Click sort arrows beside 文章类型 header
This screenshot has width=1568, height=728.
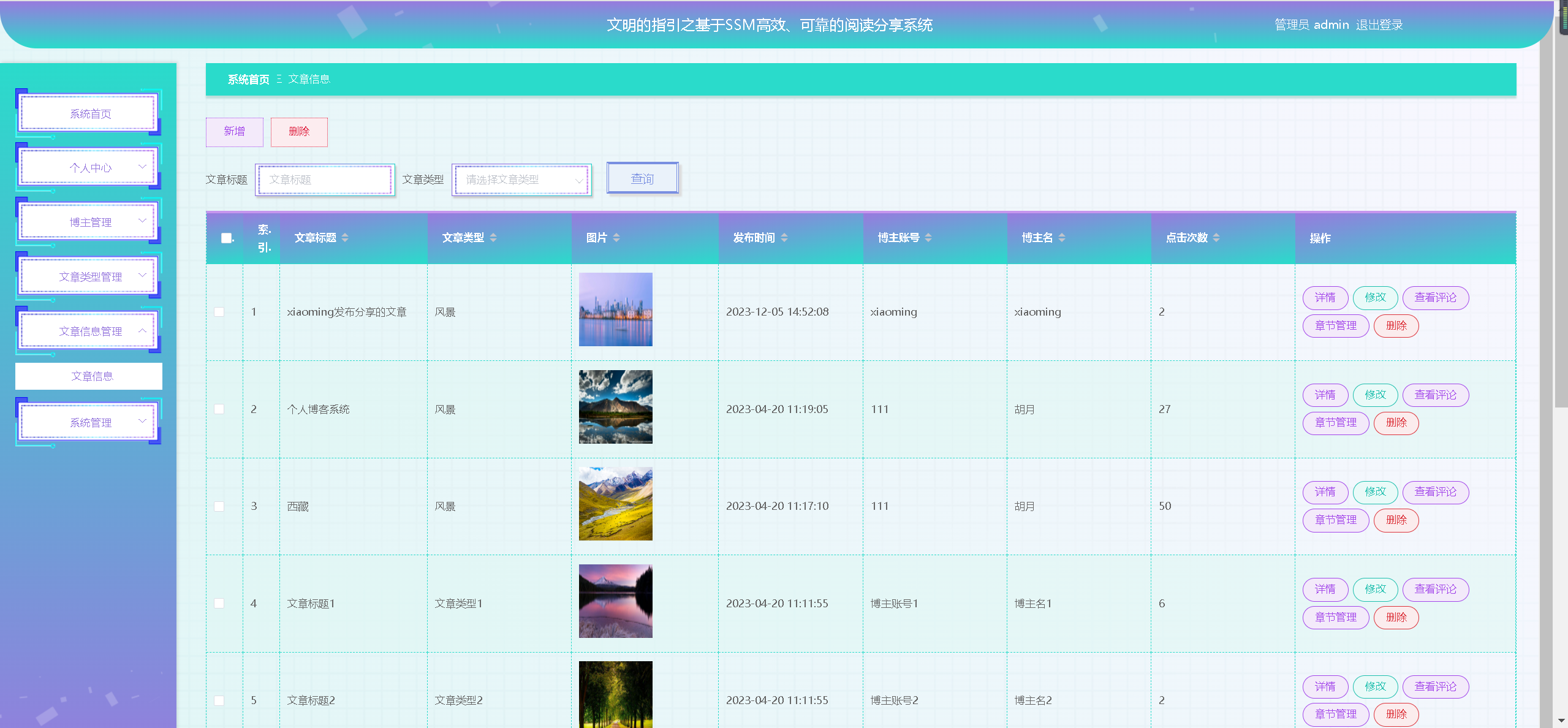point(493,238)
